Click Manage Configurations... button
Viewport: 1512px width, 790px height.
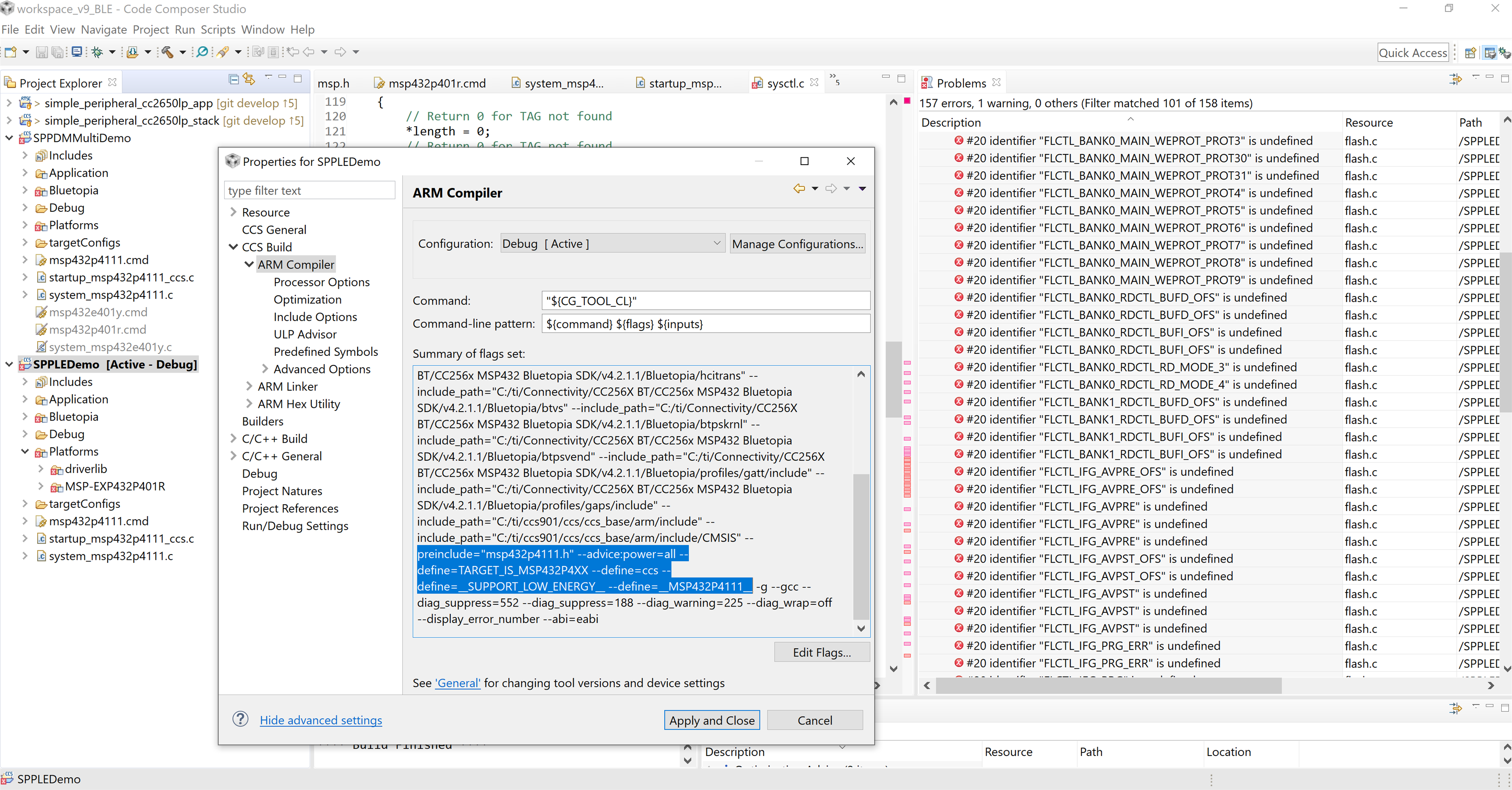tap(798, 243)
